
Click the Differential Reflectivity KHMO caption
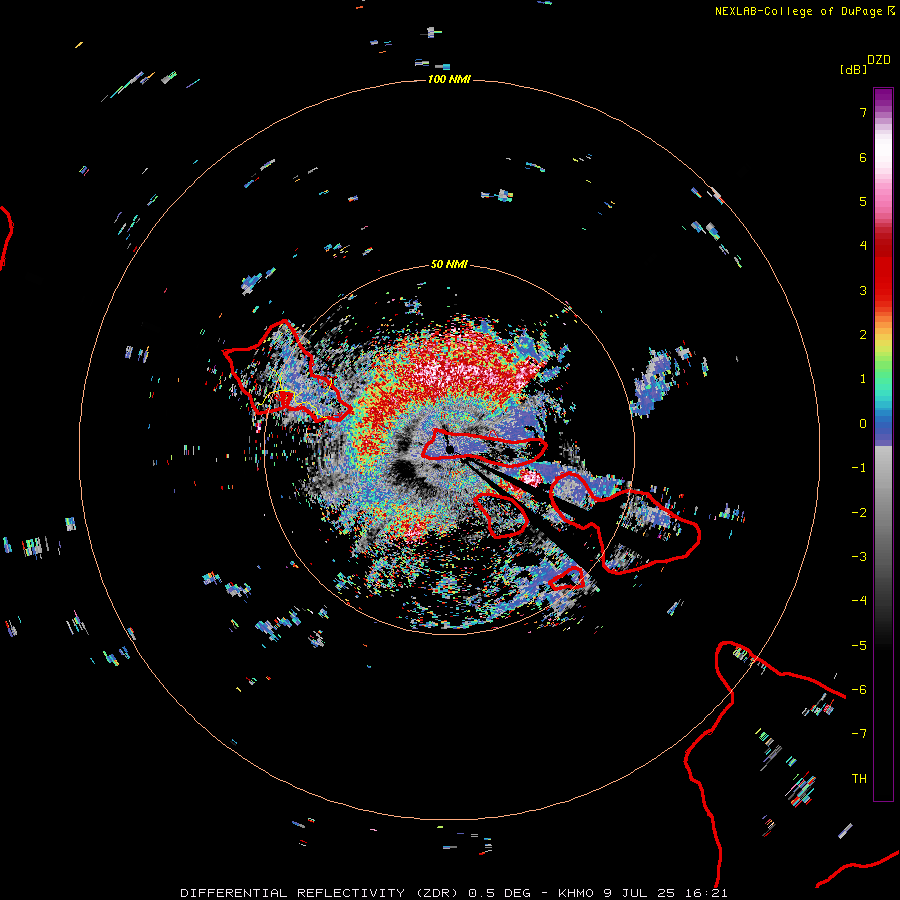[454, 893]
